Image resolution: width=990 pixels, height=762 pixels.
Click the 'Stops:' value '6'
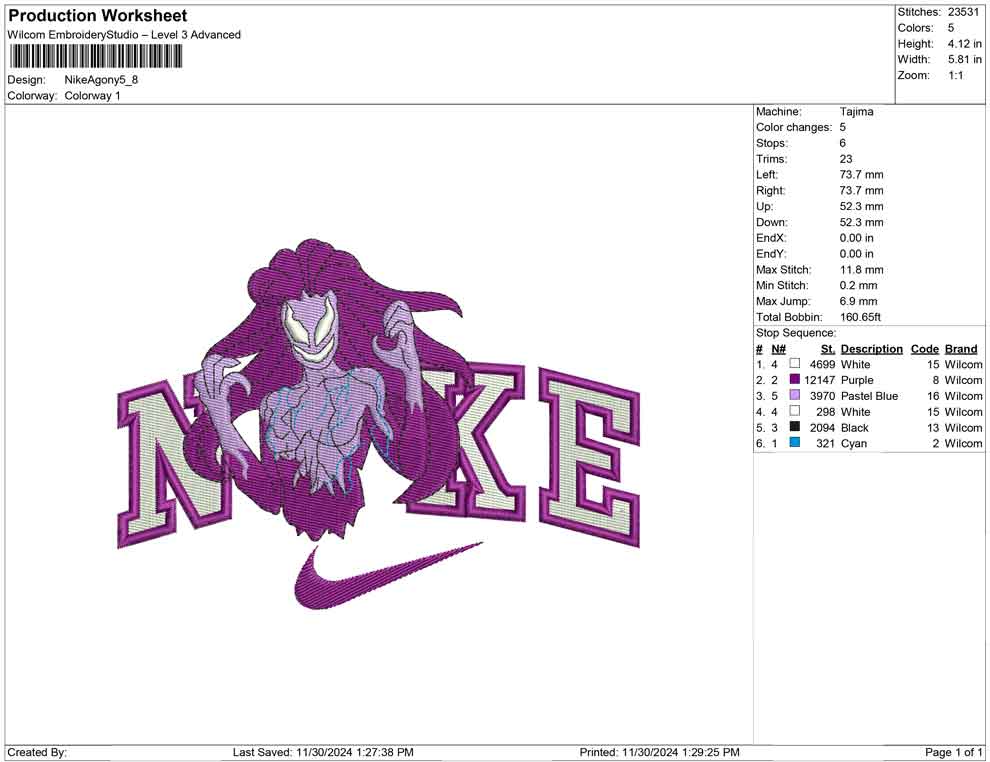coord(843,143)
